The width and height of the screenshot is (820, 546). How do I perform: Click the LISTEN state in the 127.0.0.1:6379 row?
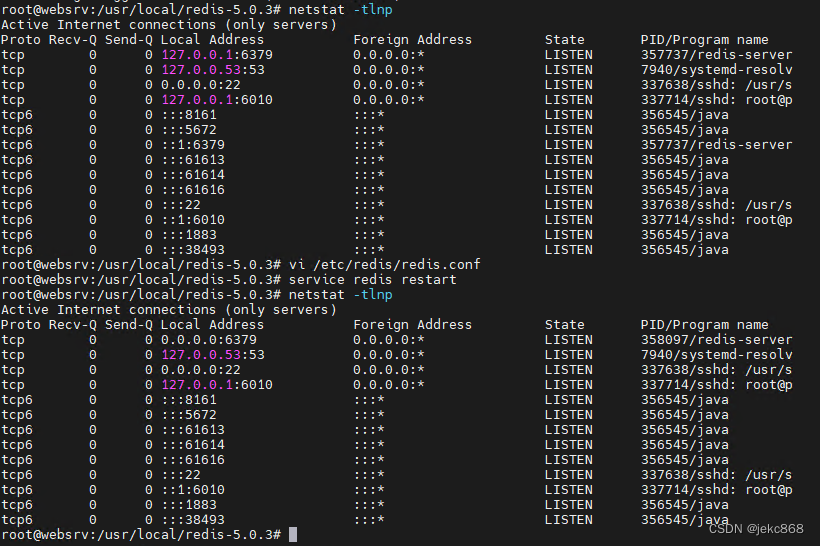tap(568, 55)
